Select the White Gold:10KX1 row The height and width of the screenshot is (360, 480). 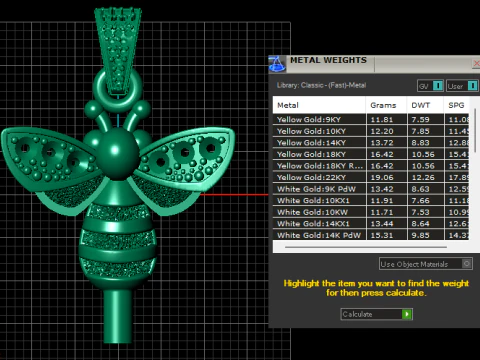click(371, 200)
